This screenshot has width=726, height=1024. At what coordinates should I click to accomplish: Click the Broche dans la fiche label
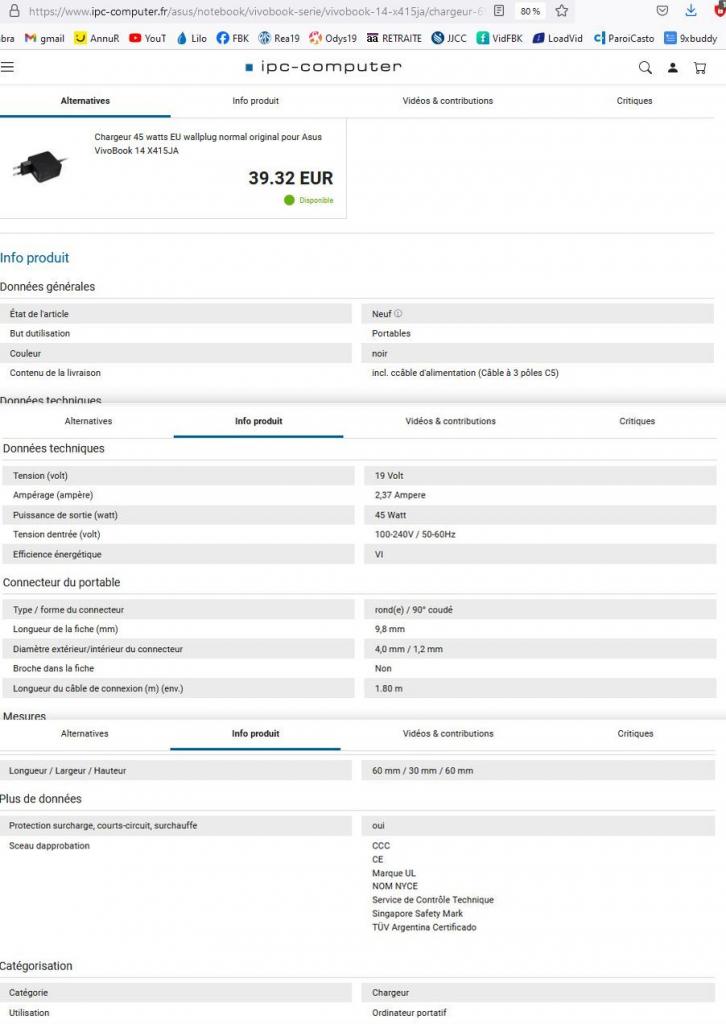point(54,668)
